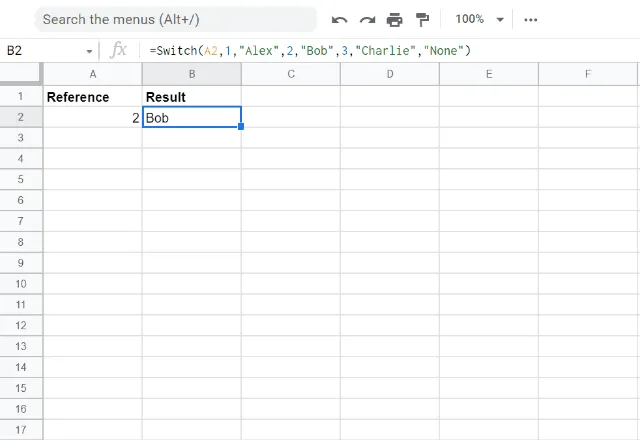Viewport: 640px width, 440px height.
Task: Select the Result header cell
Action: (x=191, y=97)
